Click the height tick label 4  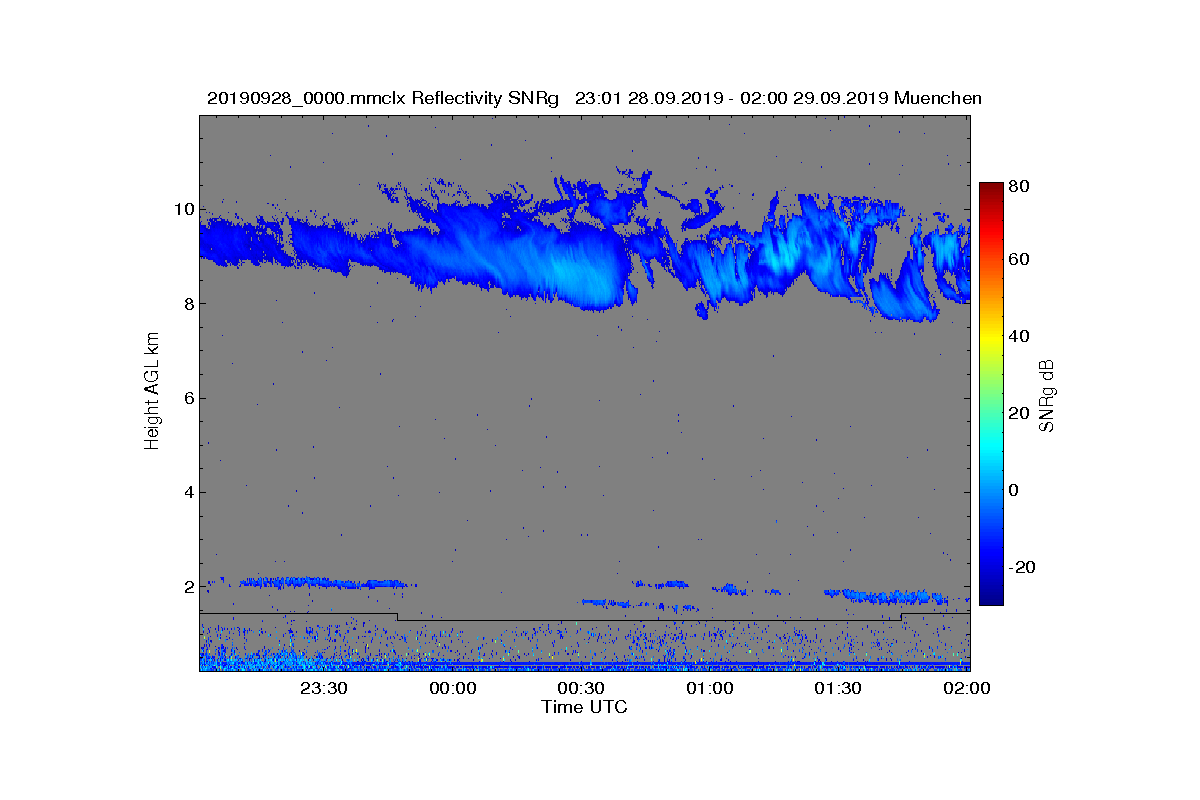189,492
